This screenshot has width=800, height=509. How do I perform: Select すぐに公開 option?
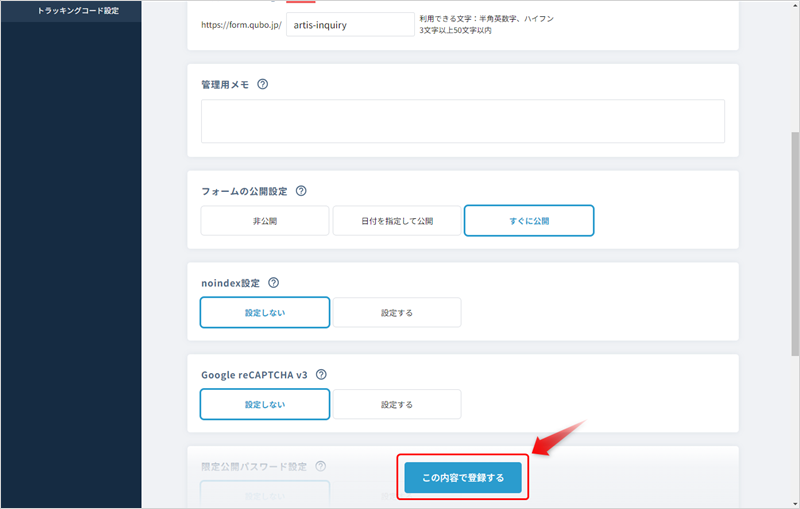[529, 221]
